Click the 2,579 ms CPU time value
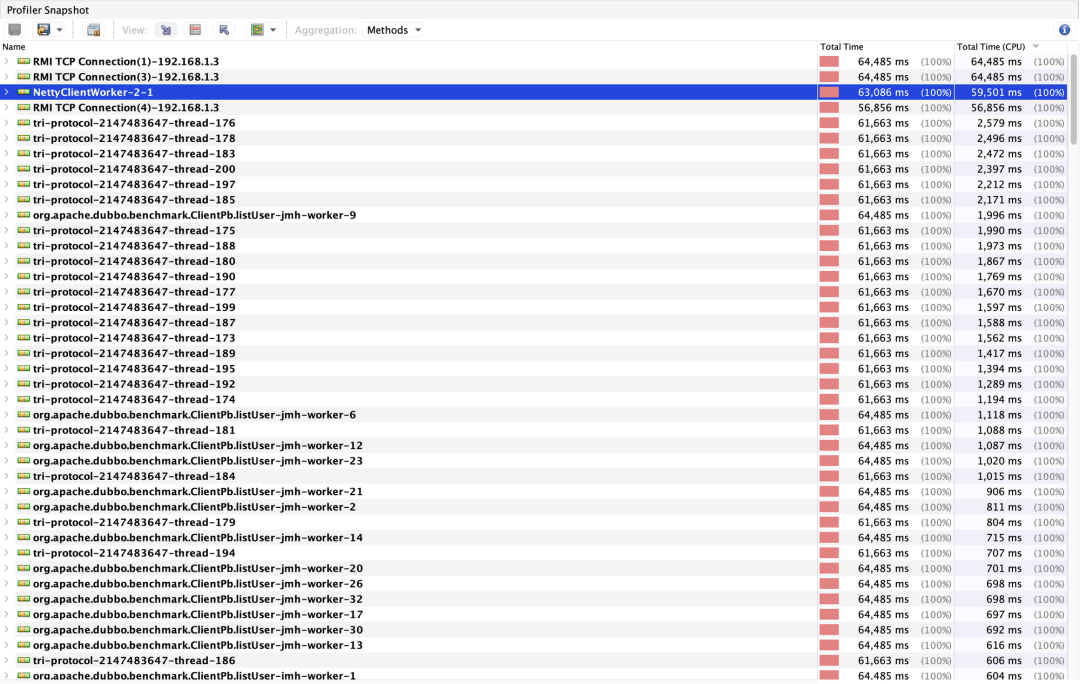 pyautogui.click(x=999, y=123)
